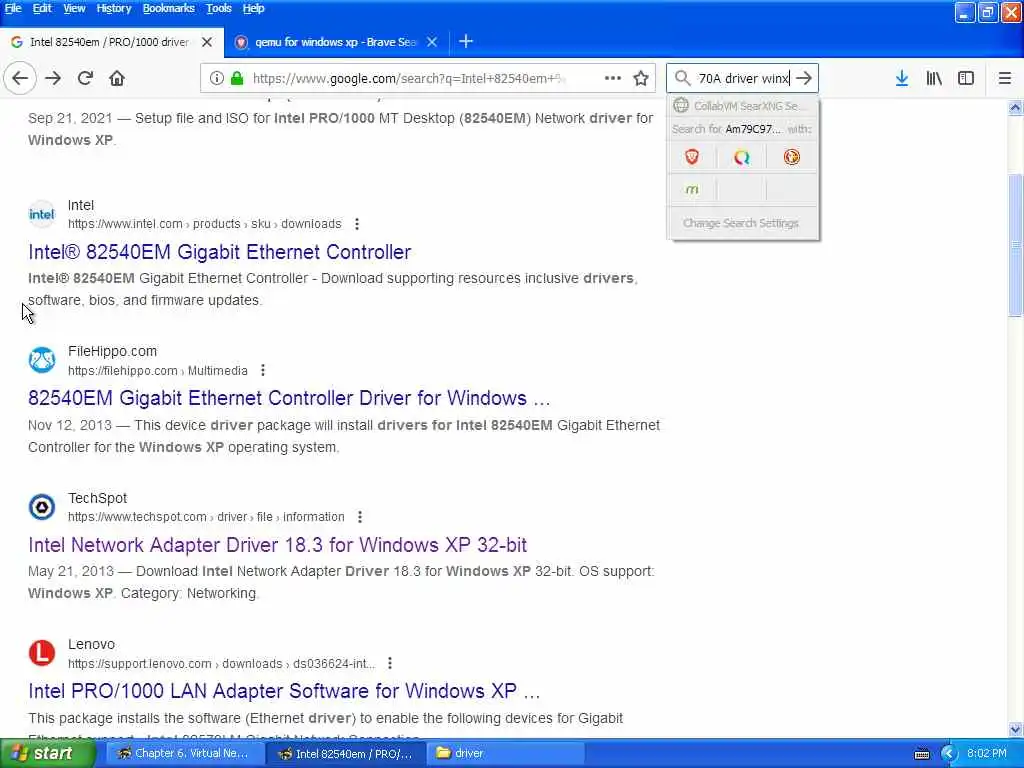Viewport: 1024px width, 768px height.
Task: Switch to Chapter 6. Virtual Ne... taskbar window
Action: tap(183, 753)
